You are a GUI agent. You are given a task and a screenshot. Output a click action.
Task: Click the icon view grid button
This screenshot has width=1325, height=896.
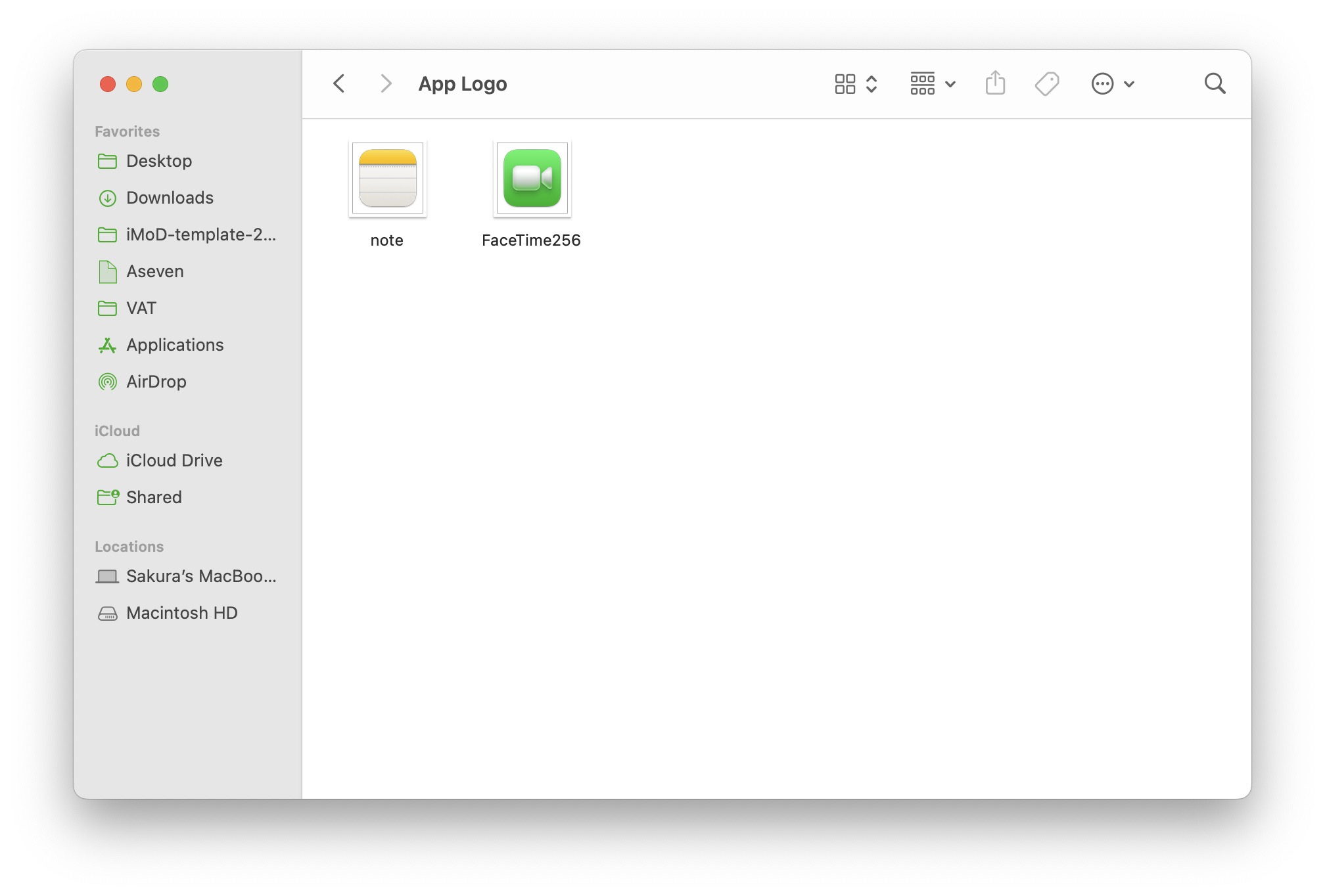pos(845,83)
